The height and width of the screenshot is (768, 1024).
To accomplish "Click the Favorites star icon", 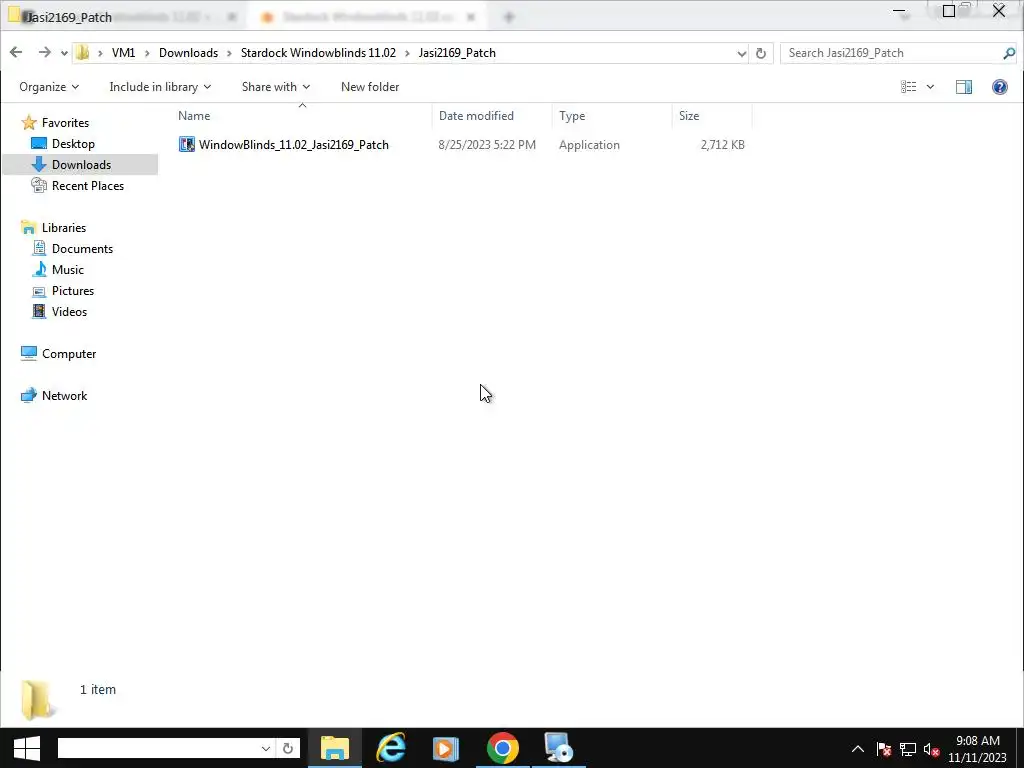I will tap(29, 123).
